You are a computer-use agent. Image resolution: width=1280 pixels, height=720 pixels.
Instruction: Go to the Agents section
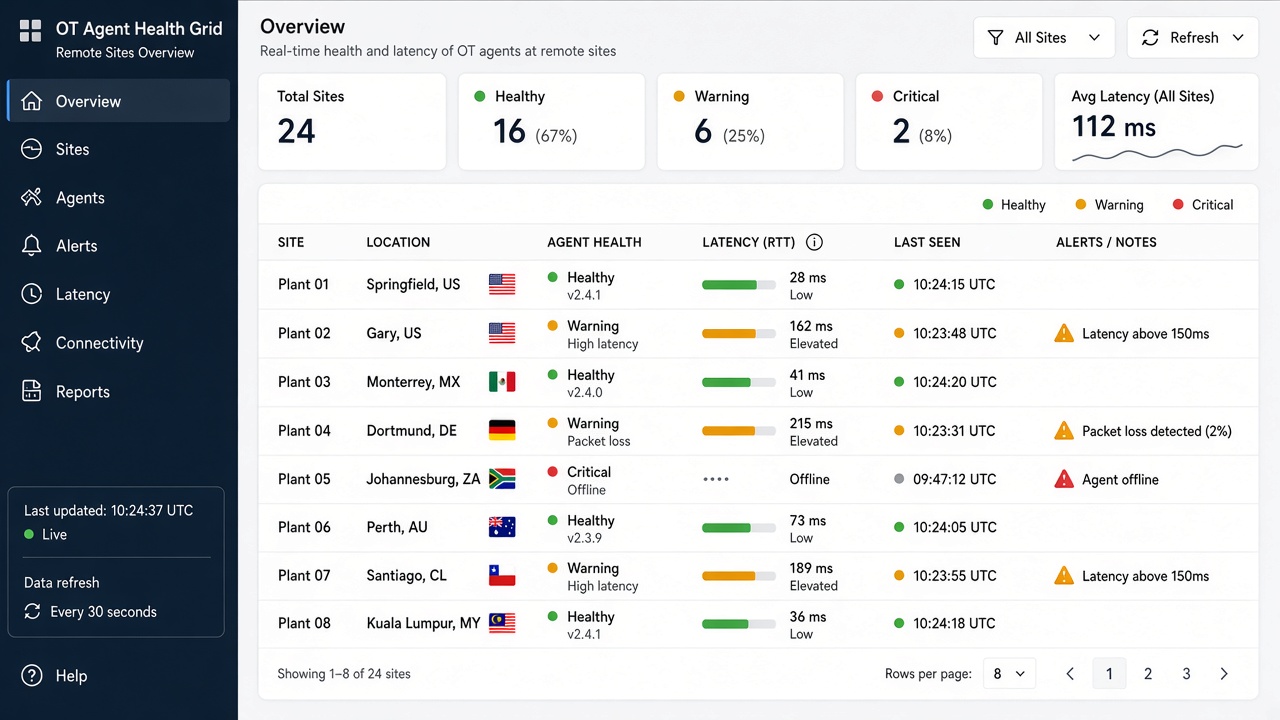coord(118,198)
